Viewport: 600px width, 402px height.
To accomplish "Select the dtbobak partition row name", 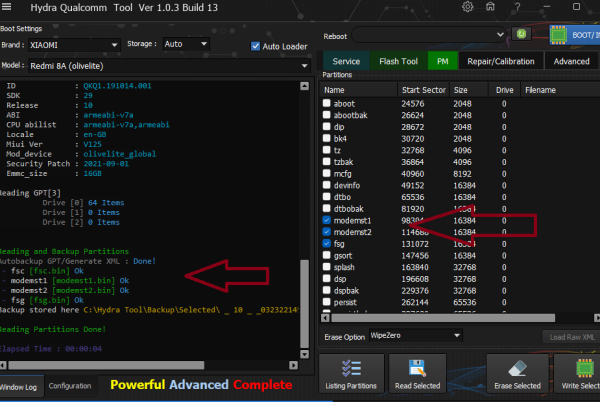I will click(x=349, y=209).
